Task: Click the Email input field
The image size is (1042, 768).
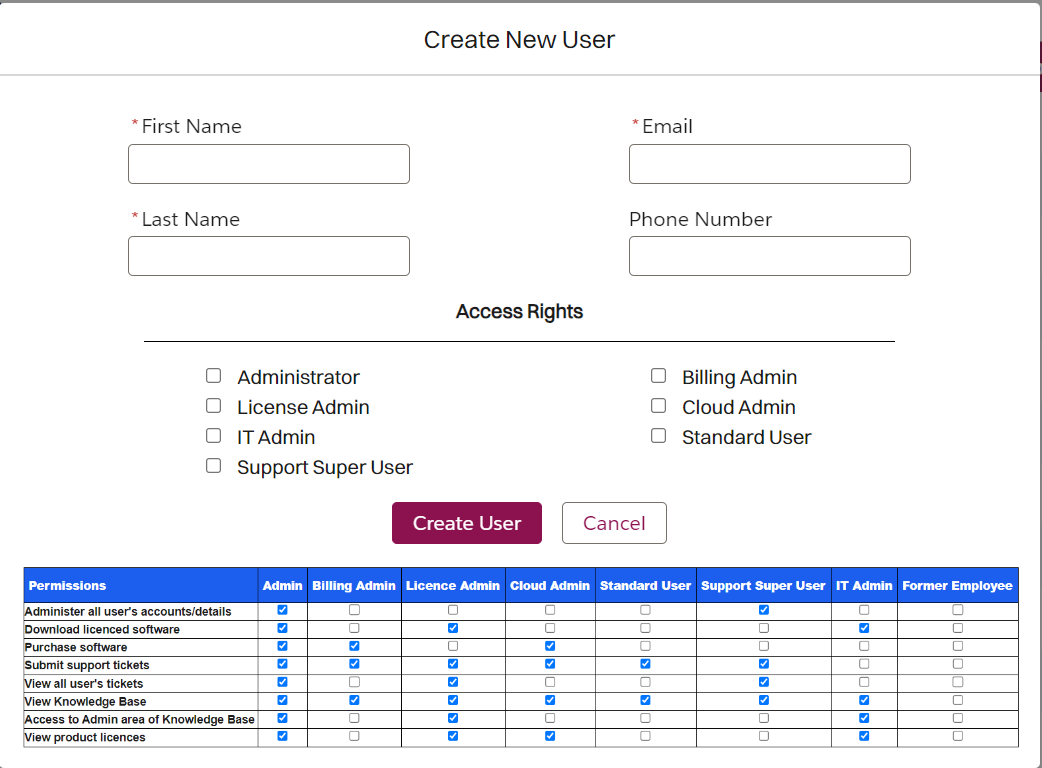Action: point(769,163)
